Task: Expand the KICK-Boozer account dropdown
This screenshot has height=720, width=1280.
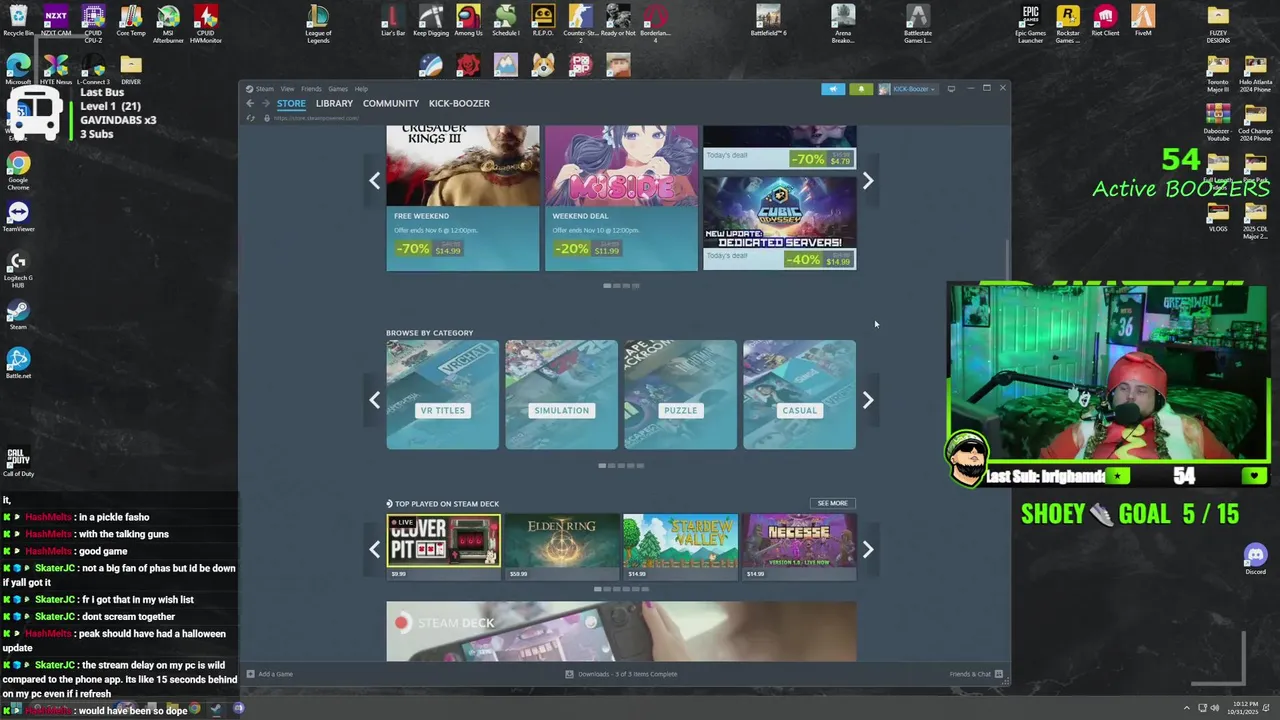Action: click(x=907, y=89)
